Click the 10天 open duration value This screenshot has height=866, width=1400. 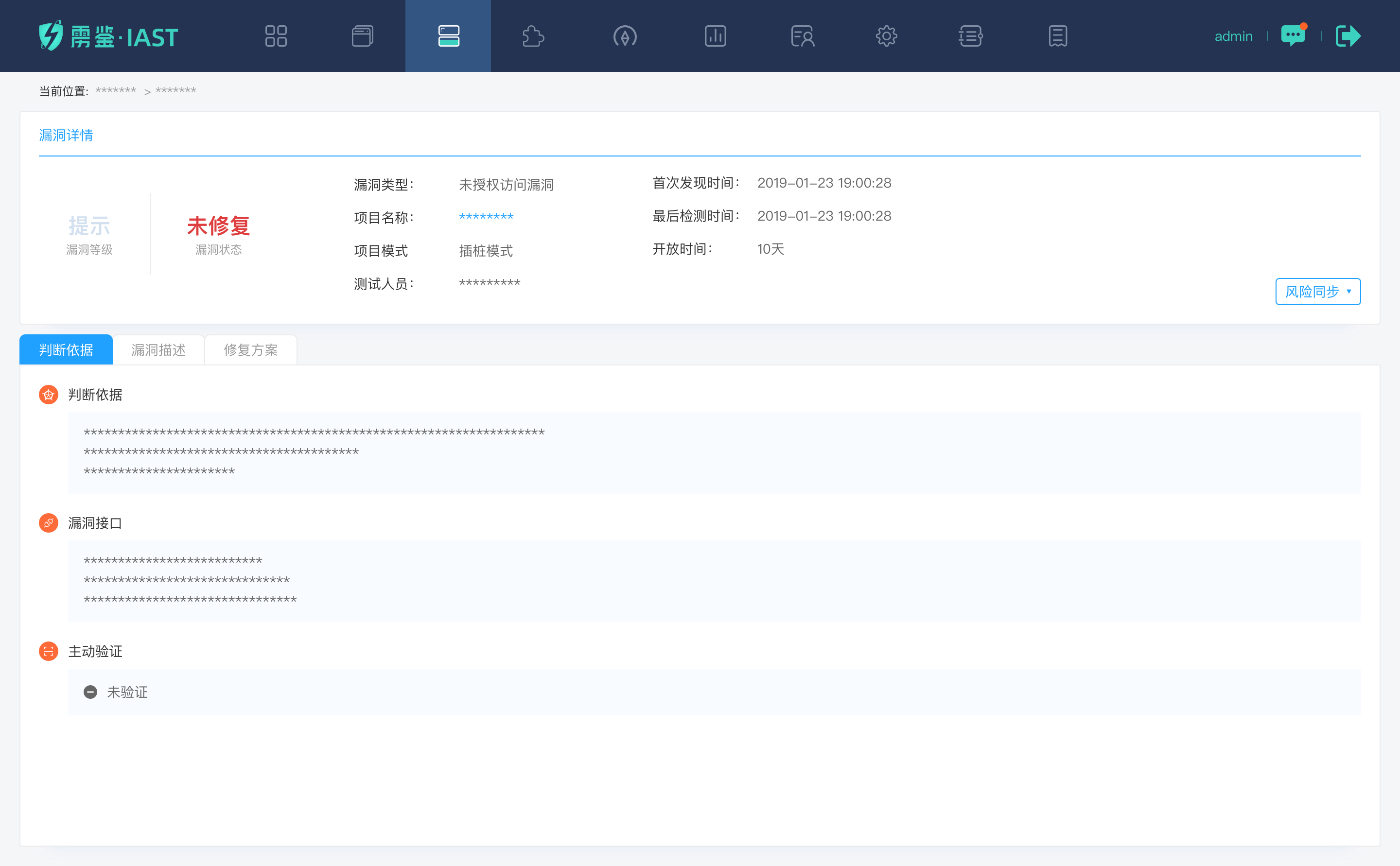pyautogui.click(x=770, y=249)
